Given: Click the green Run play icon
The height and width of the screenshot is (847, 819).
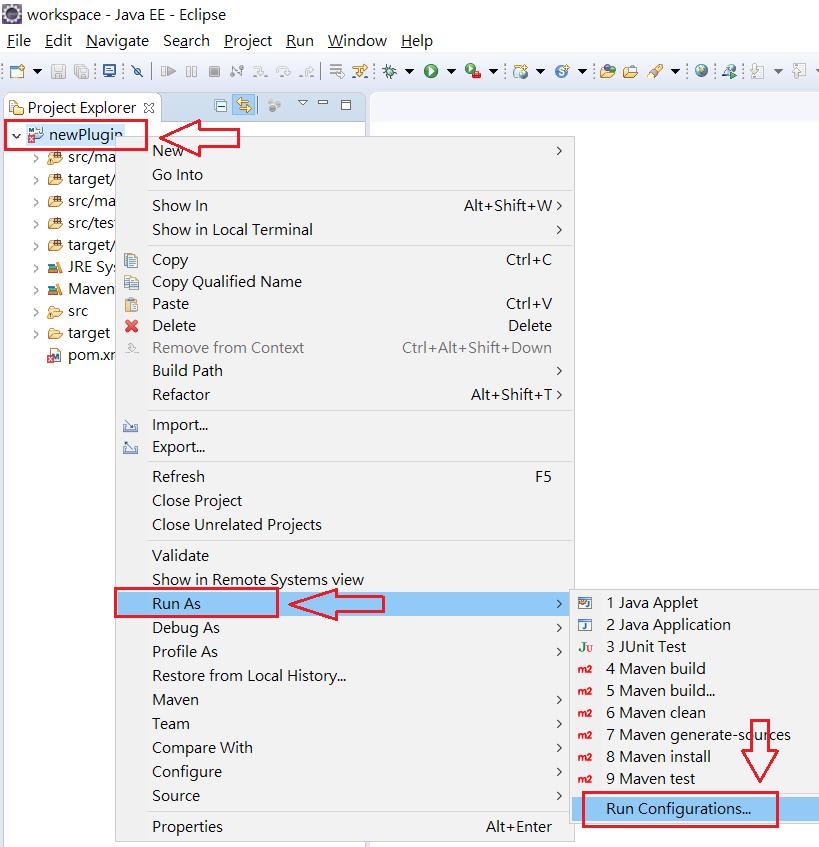Looking at the screenshot, I should pyautogui.click(x=431, y=71).
